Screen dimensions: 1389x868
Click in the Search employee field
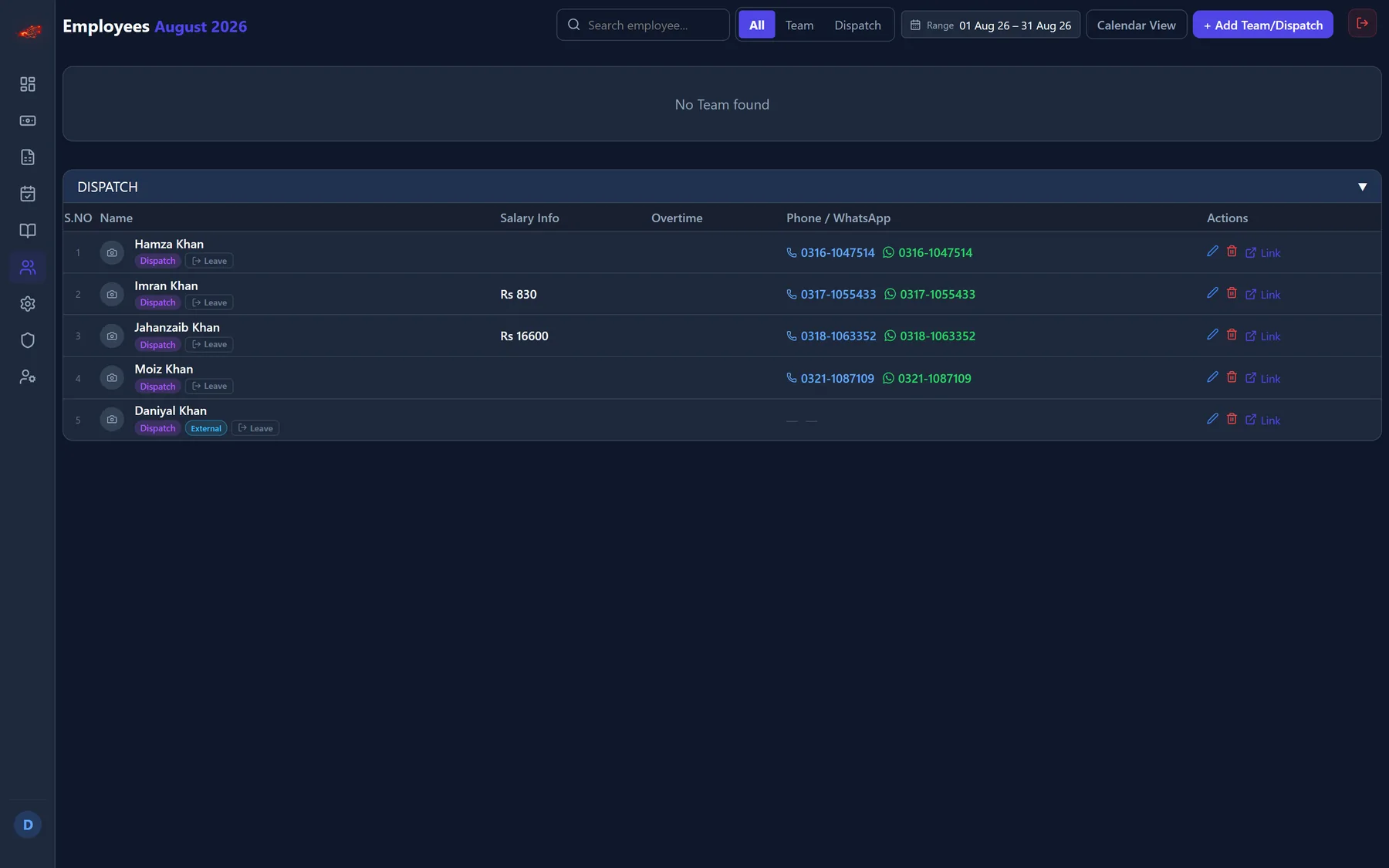point(643,25)
